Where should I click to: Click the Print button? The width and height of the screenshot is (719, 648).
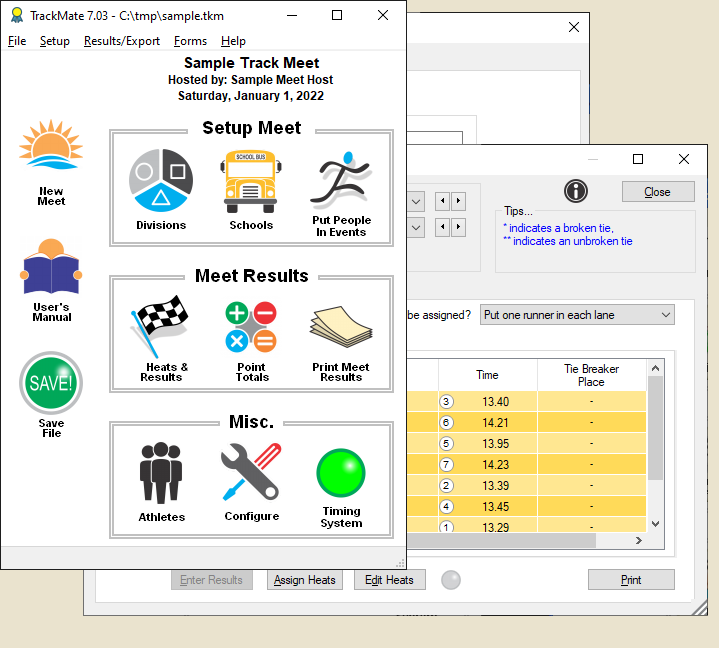pyautogui.click(x=631, y=580)
